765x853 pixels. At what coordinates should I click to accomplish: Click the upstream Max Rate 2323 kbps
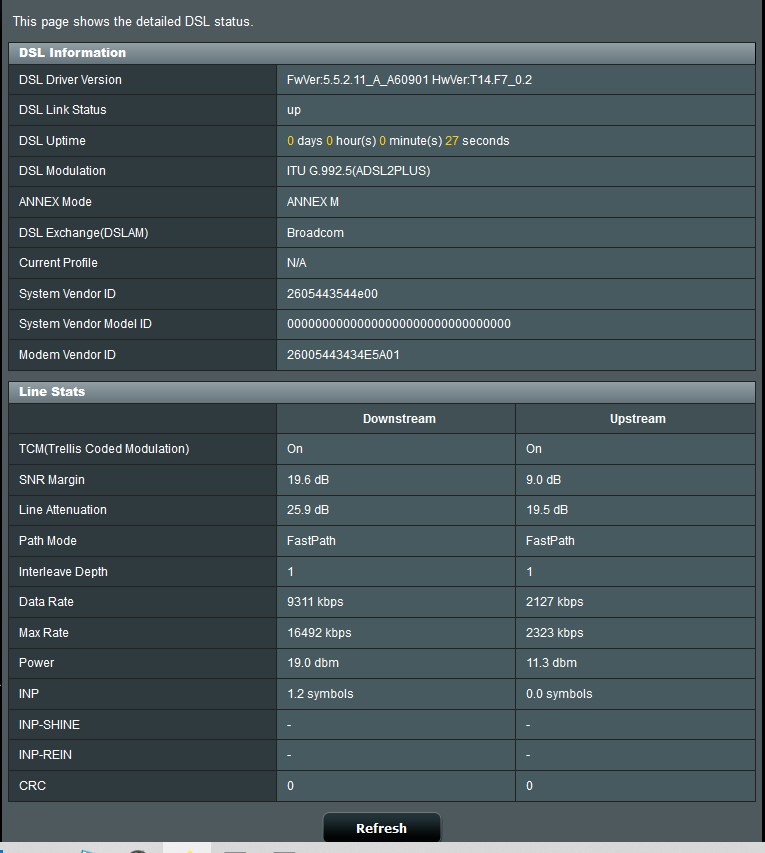[x=554, y=633]
